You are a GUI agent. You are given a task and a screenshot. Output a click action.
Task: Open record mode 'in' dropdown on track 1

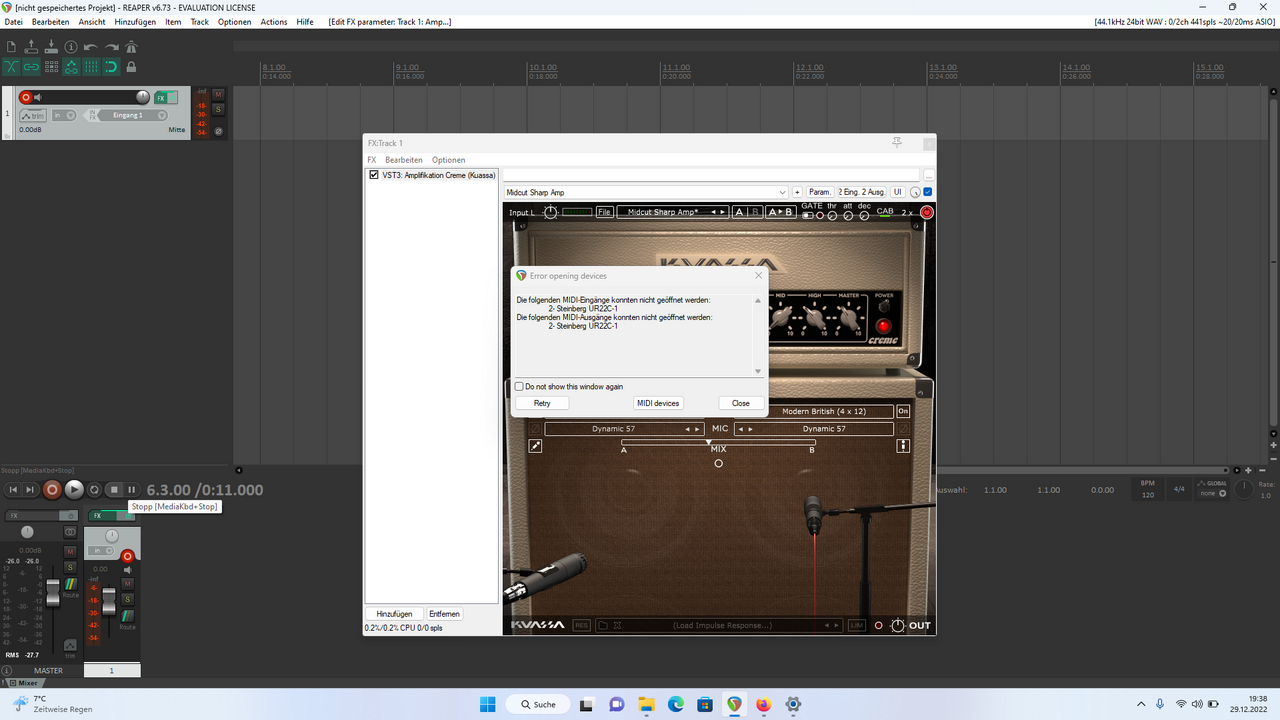point(64,115)
